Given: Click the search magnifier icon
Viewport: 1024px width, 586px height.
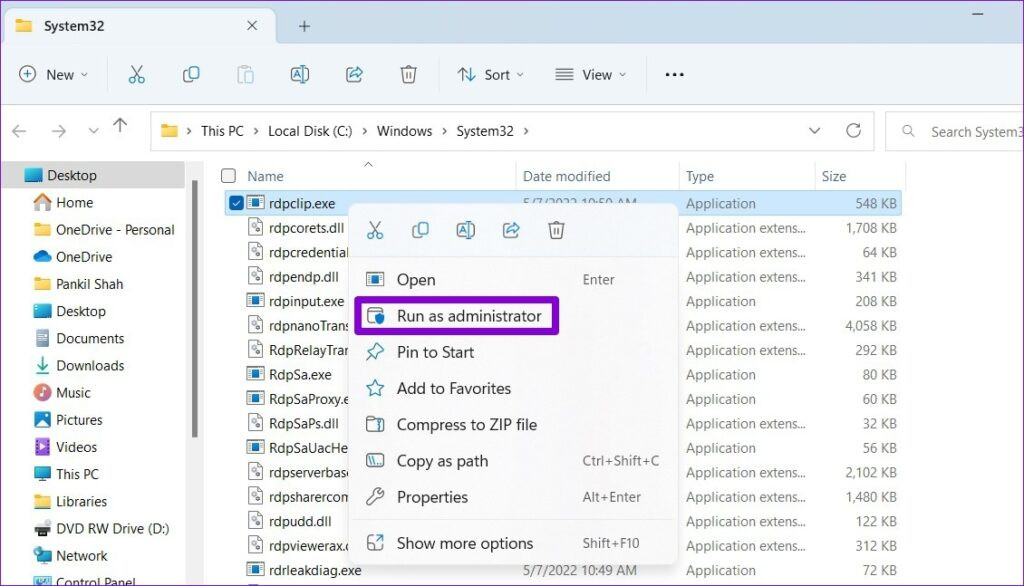Looking at the screenshot, I should point(908,131).
